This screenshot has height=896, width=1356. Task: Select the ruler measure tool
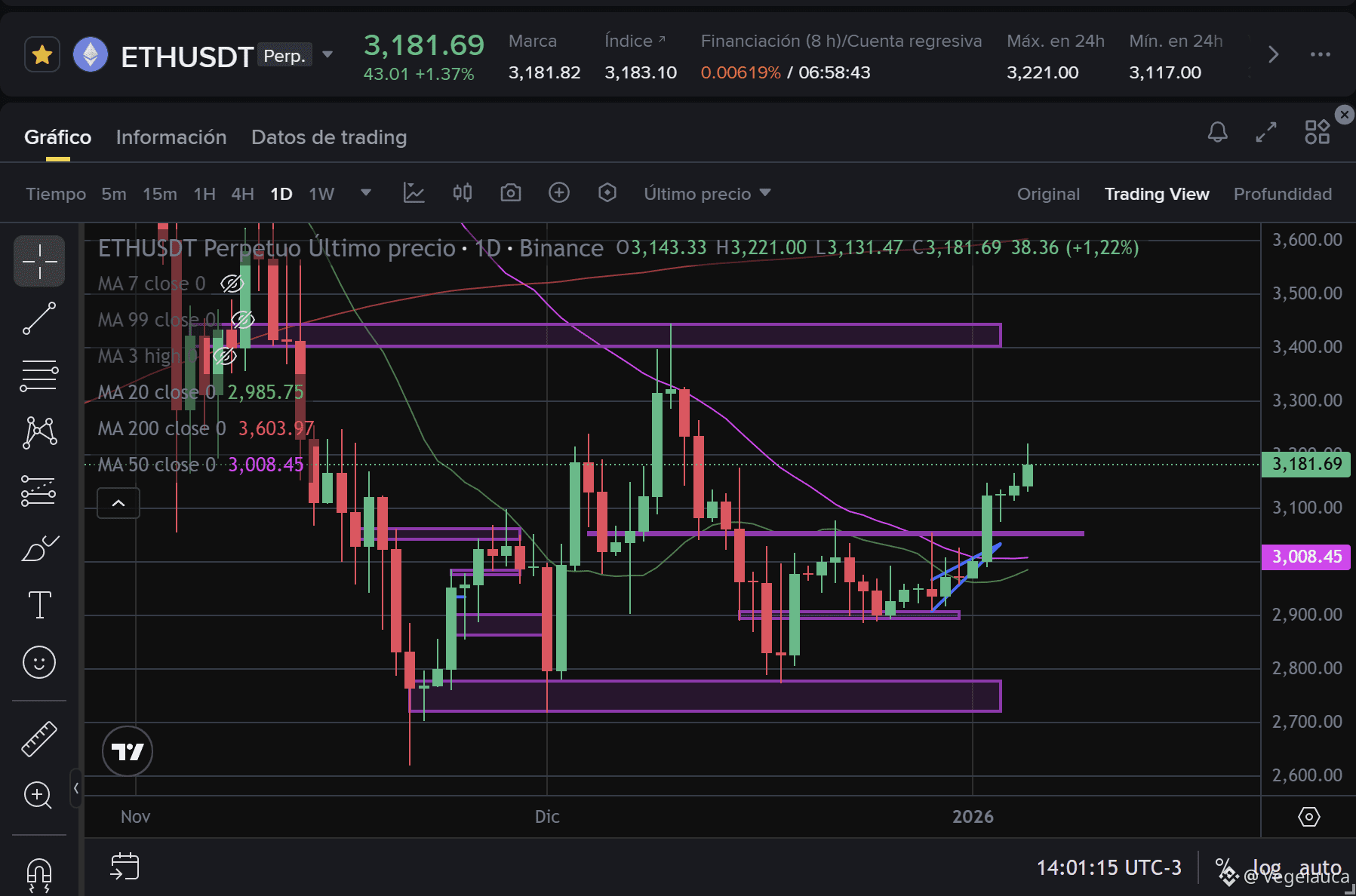click(x=39, y=738)
